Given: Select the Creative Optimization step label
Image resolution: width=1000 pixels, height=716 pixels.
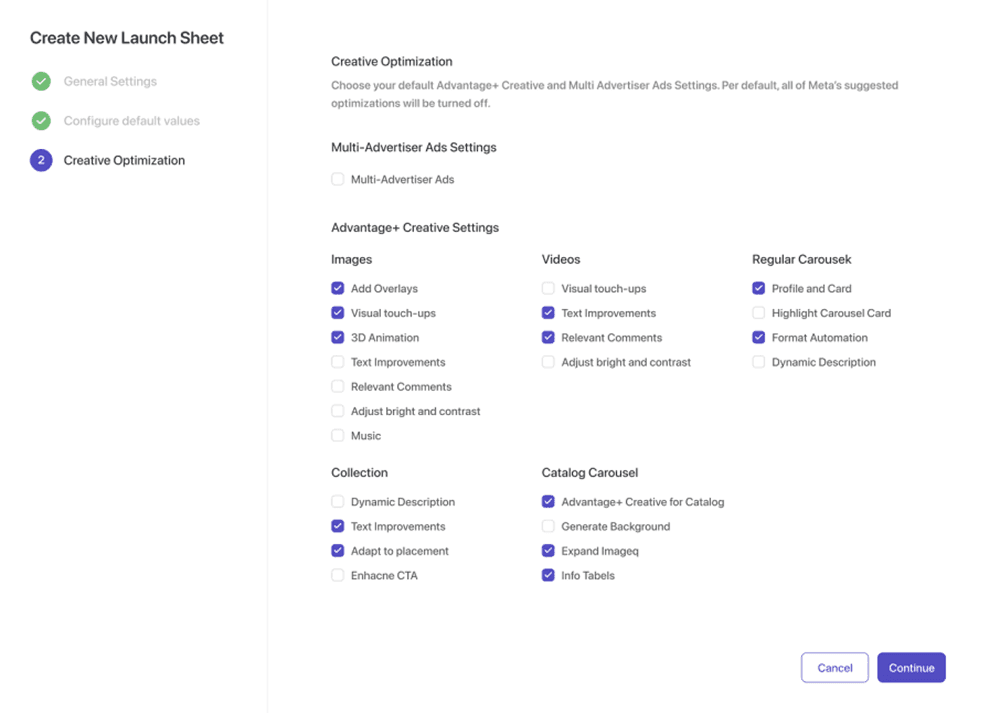Looking at the screenshot, I should 124,160.
